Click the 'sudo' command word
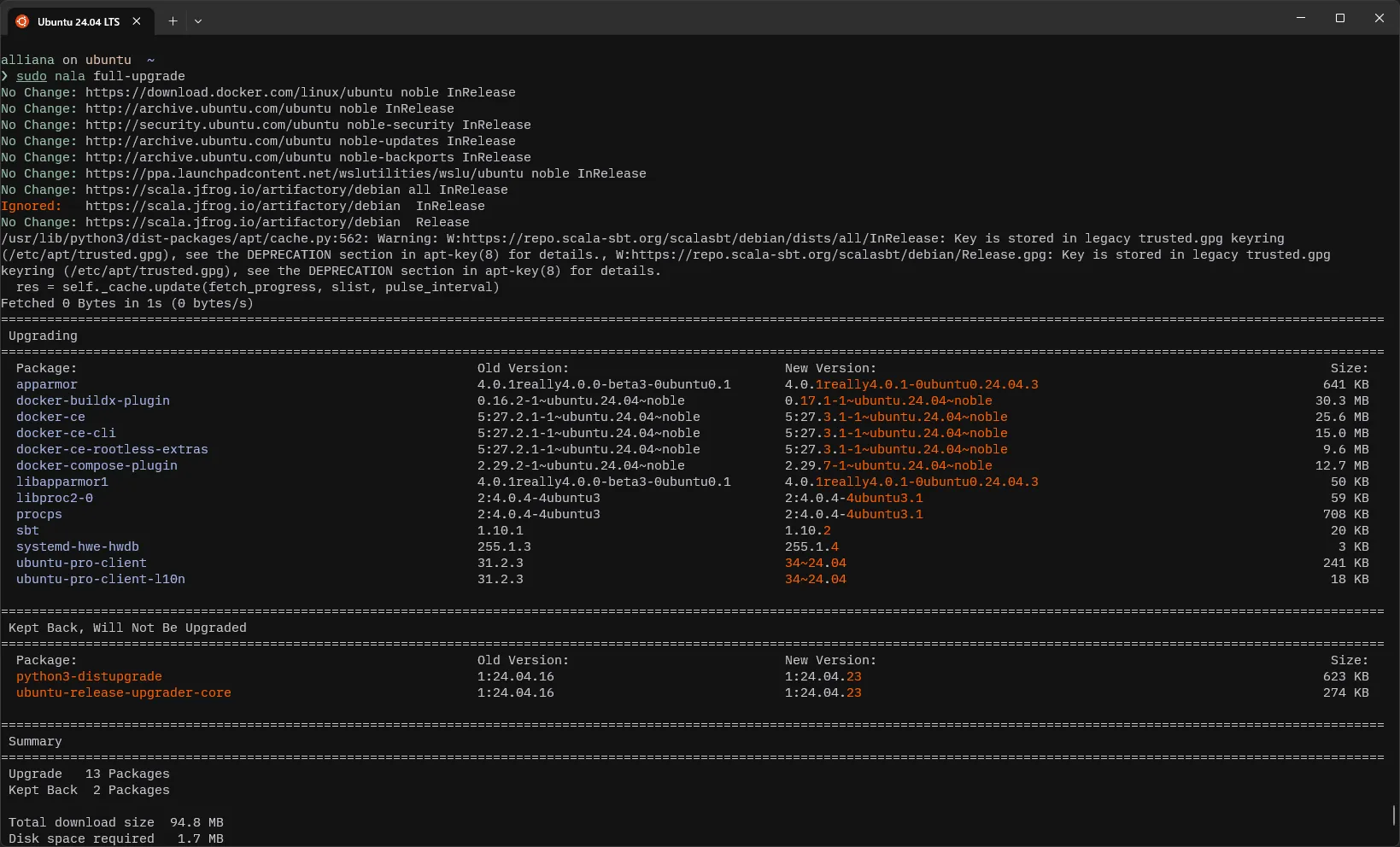 (x=32, y=76)
